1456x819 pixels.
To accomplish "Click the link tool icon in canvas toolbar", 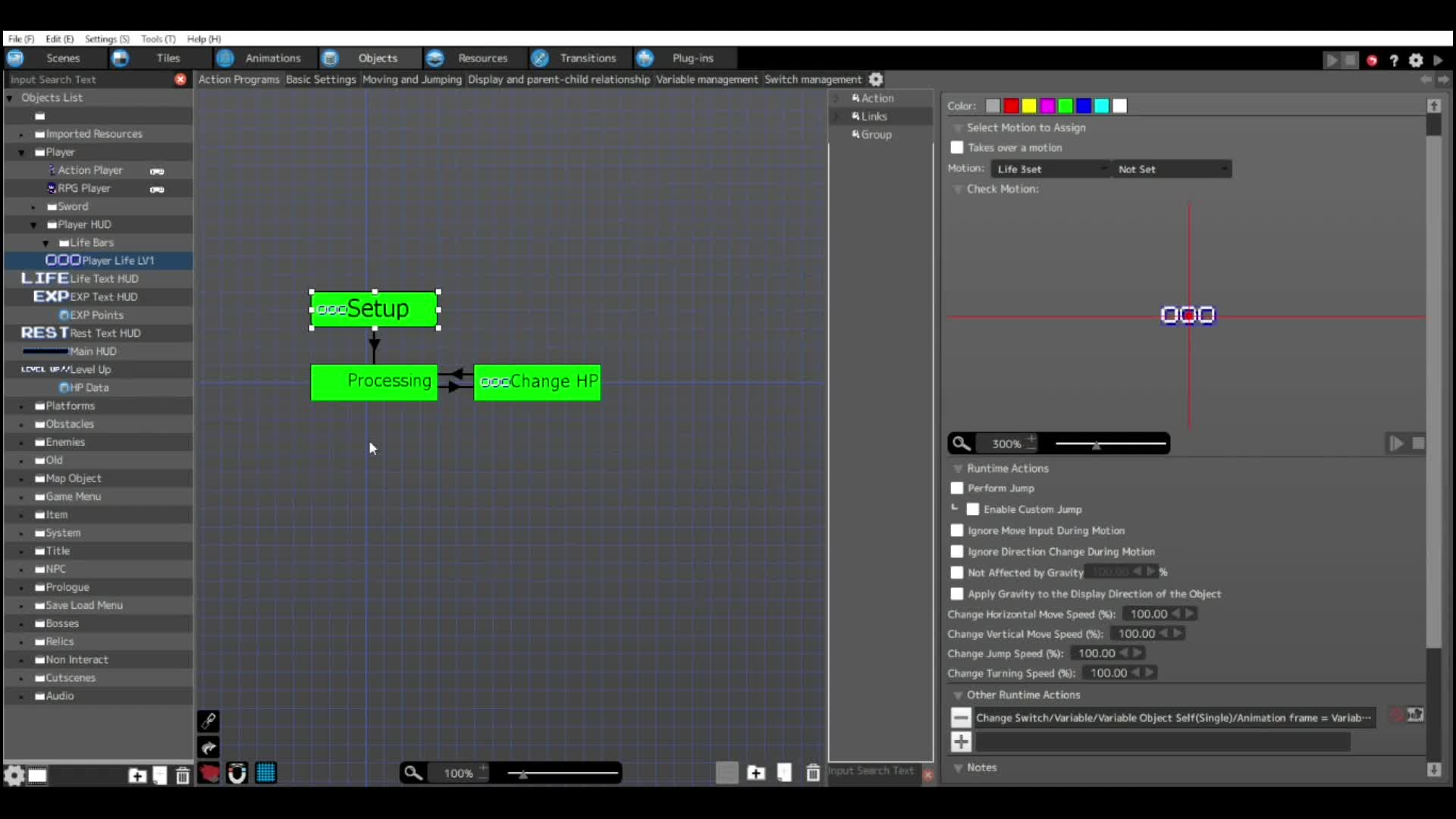I will tap(209, 720).
